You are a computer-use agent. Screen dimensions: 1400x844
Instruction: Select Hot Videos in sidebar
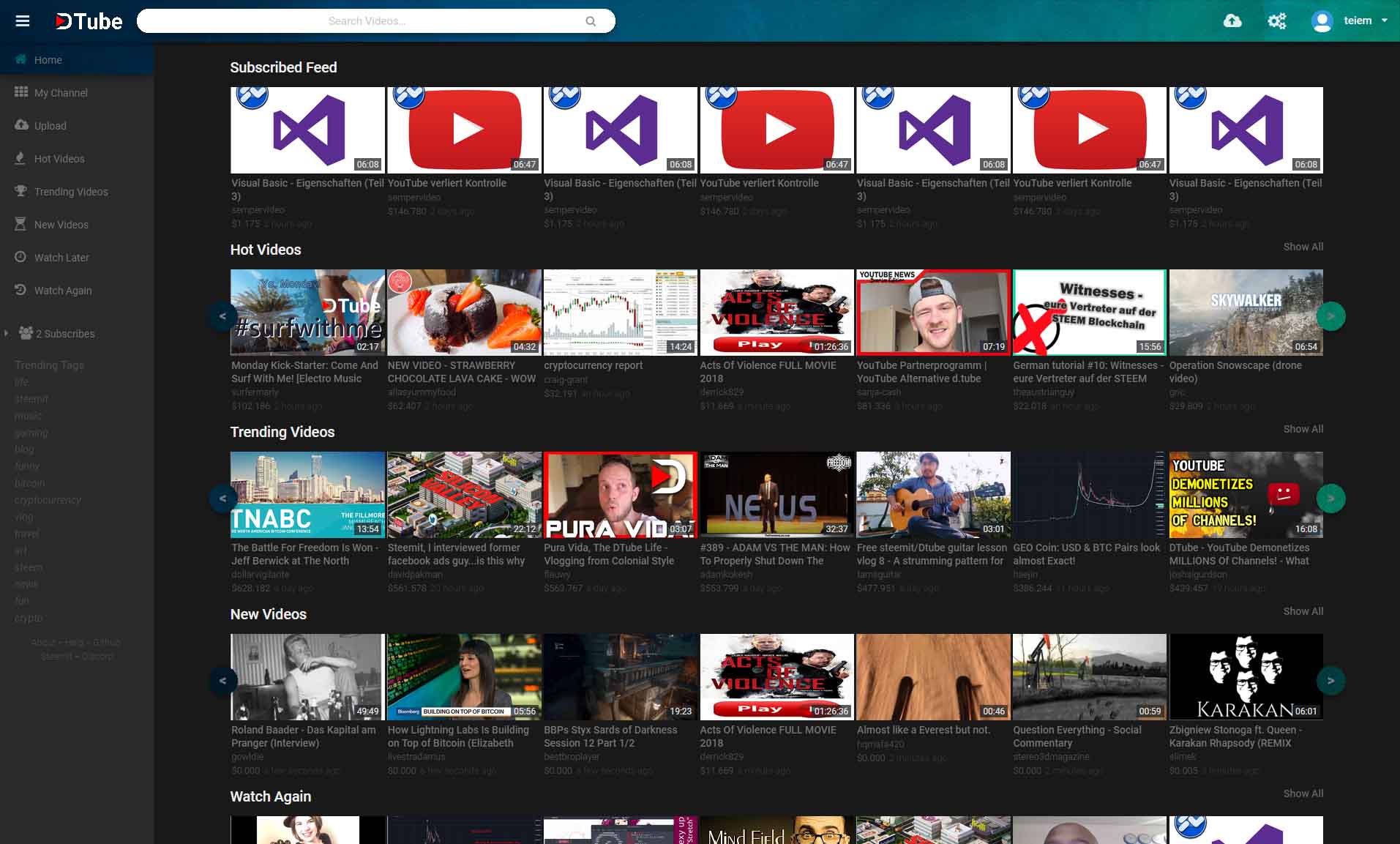(59, 159)
